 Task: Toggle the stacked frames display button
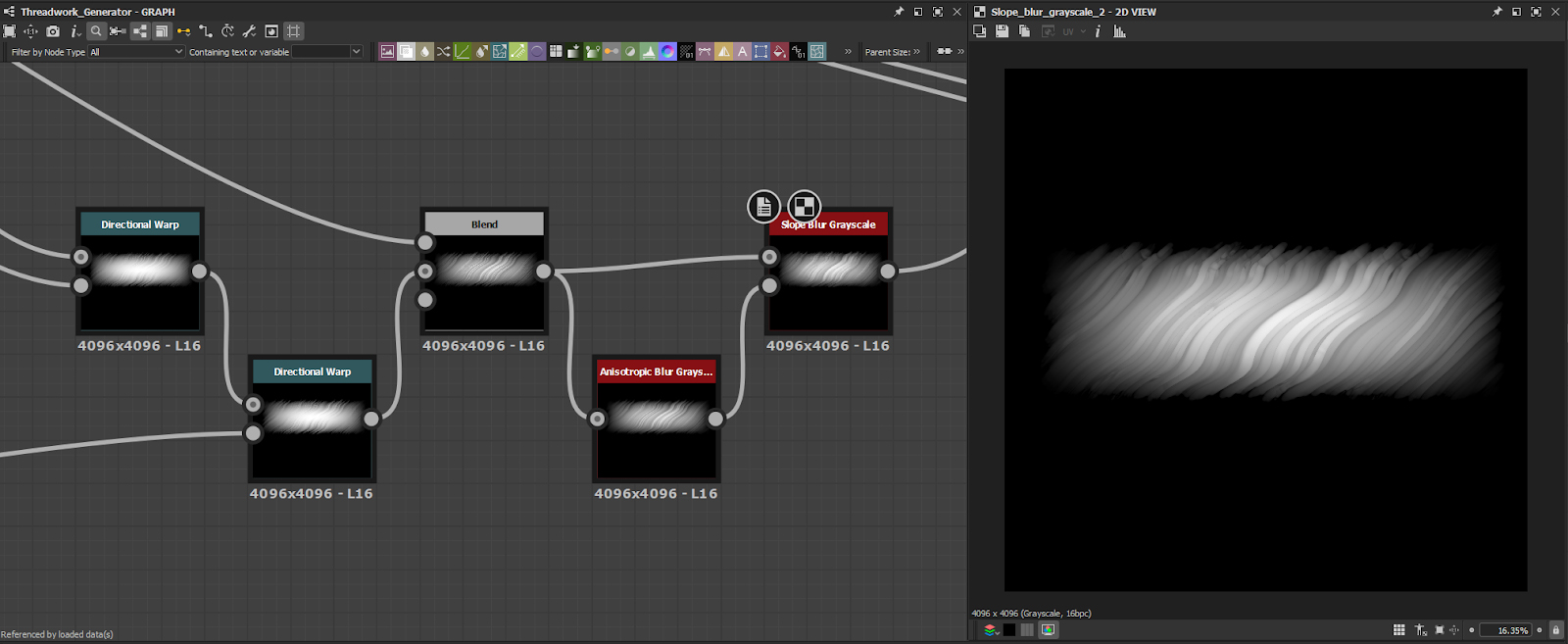coord(162,31)
